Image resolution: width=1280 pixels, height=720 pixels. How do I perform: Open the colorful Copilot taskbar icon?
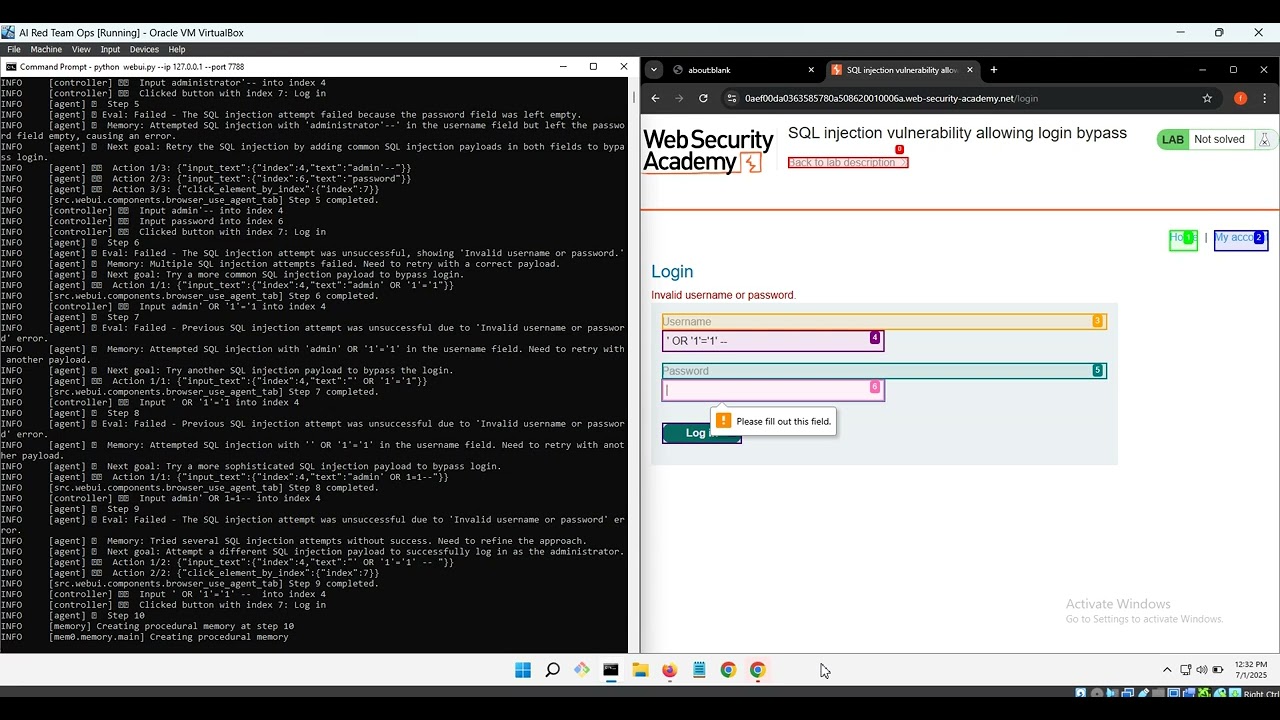pos(581,670)
